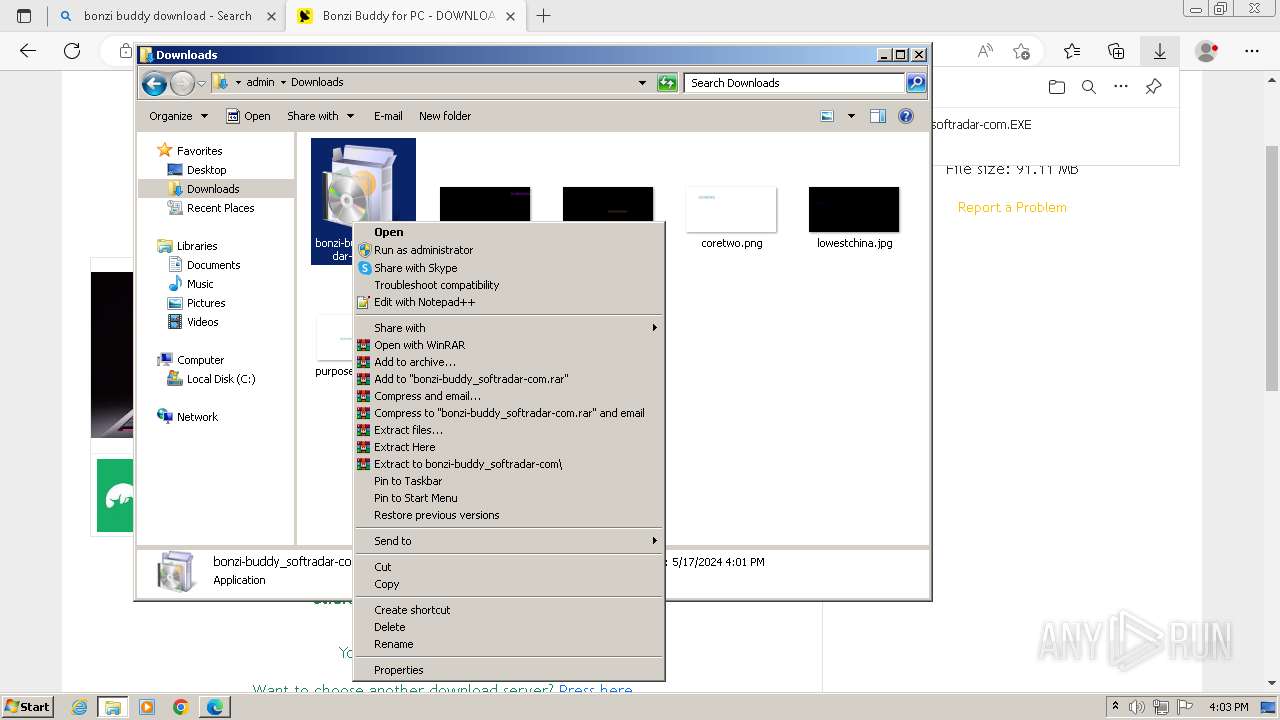Image resolution: width=1280 pixels, height=720 pixels.
Task: Select Local Disk (C:)
Action: [x=220, y=379]
